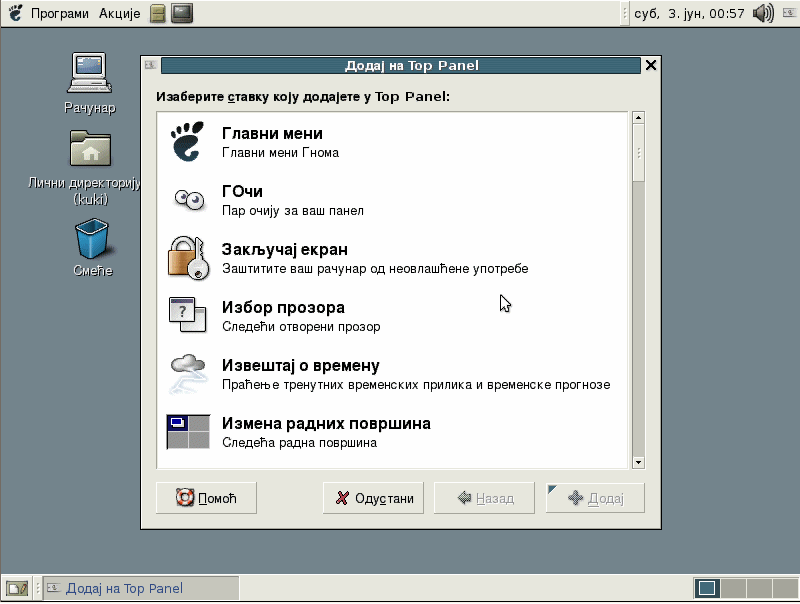800x604 pixels.
Task: Click scrollbar down arrow in applet list
Action: click(638, 463)
